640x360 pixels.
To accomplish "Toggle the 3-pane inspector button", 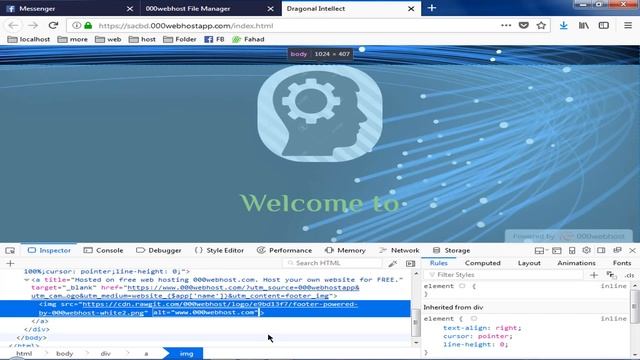I will (x=411, y=264).
